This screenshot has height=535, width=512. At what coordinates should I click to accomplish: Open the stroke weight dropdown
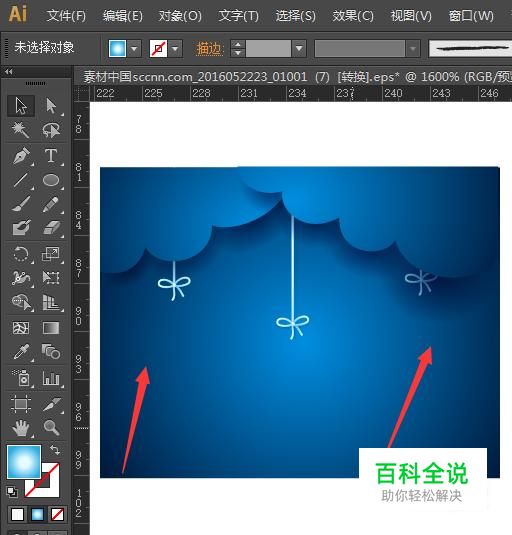pos(299,48)
